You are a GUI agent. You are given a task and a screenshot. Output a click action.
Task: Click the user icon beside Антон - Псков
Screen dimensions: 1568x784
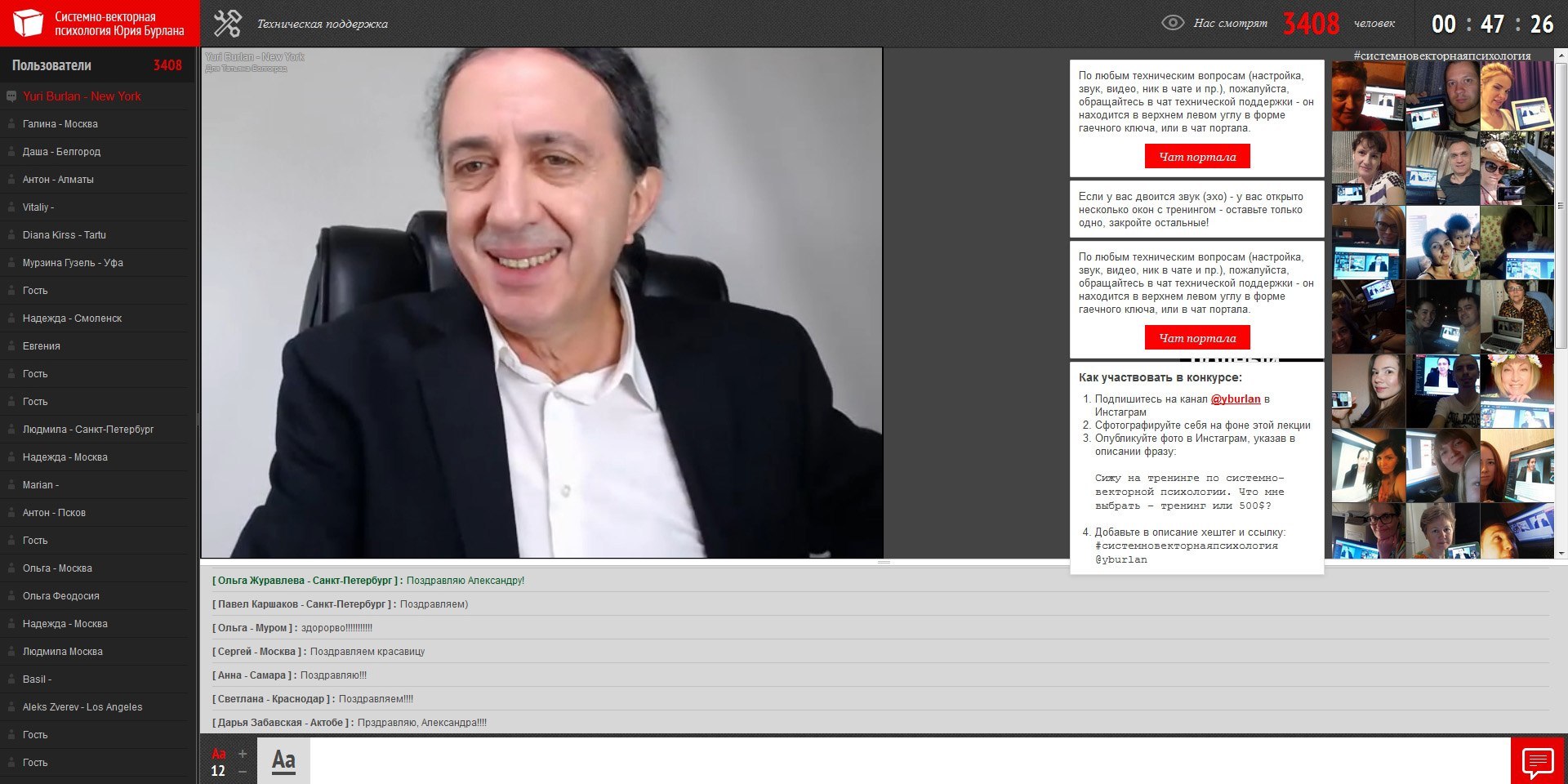click(11, 513)
